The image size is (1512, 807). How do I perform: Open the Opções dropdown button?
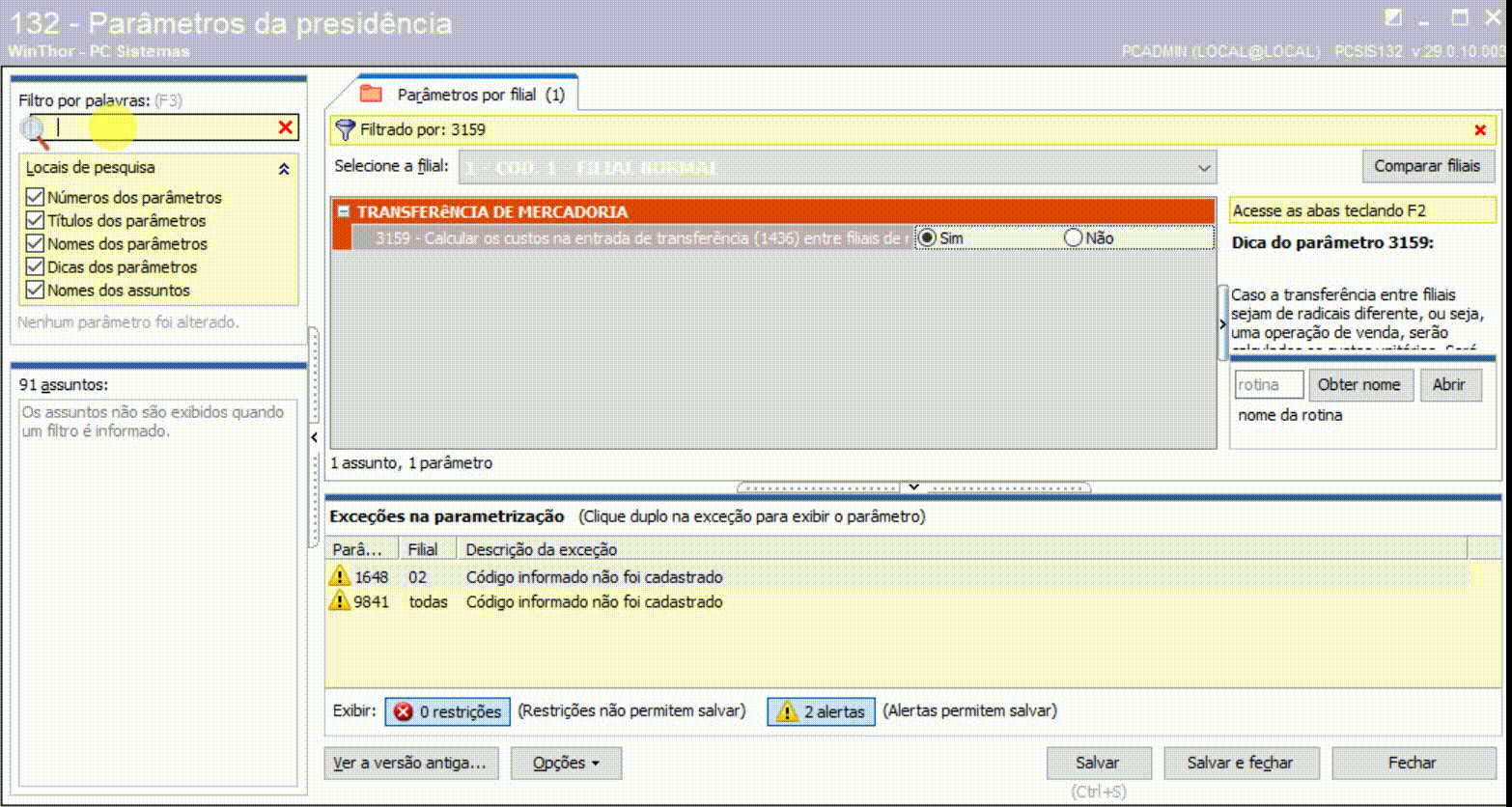[x=566, y=763]
